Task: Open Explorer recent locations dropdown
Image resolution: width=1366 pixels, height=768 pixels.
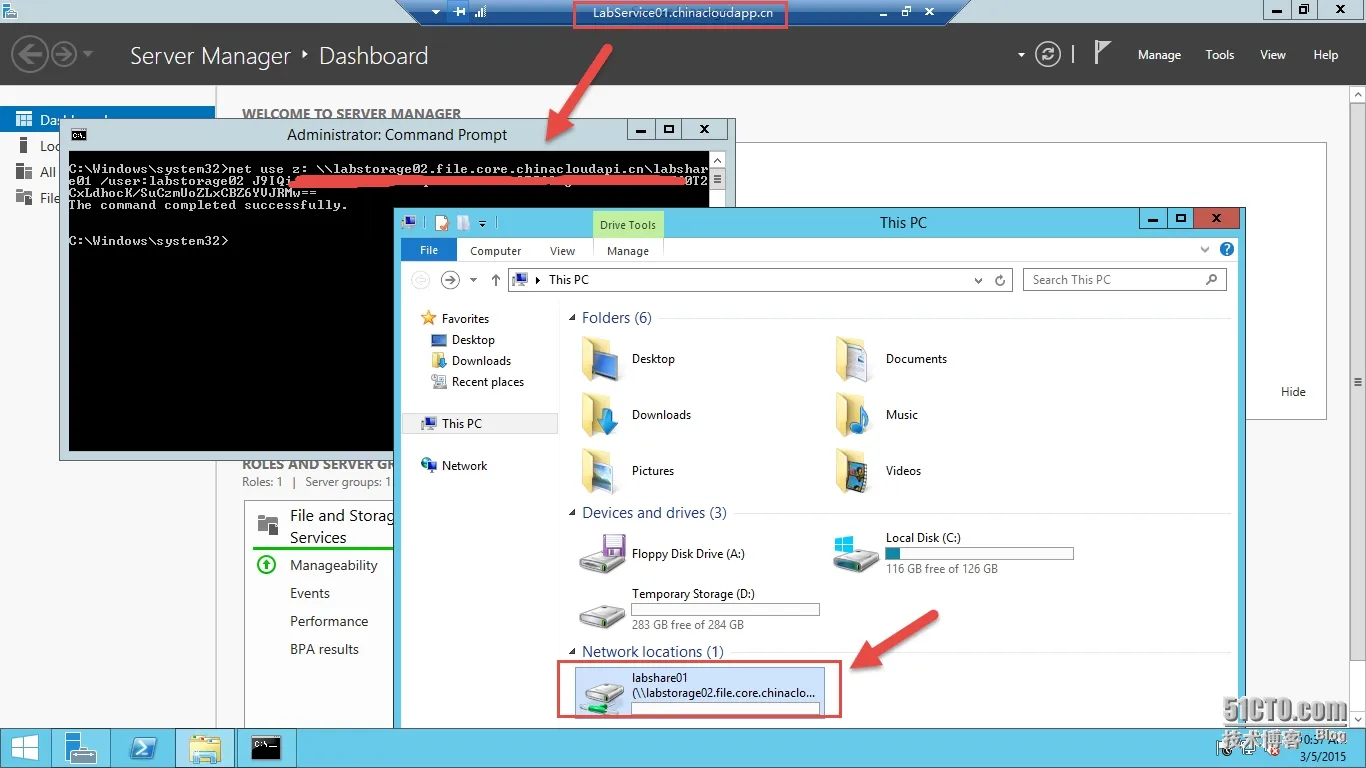Action: pyautogui.click(x=473, y=281)
